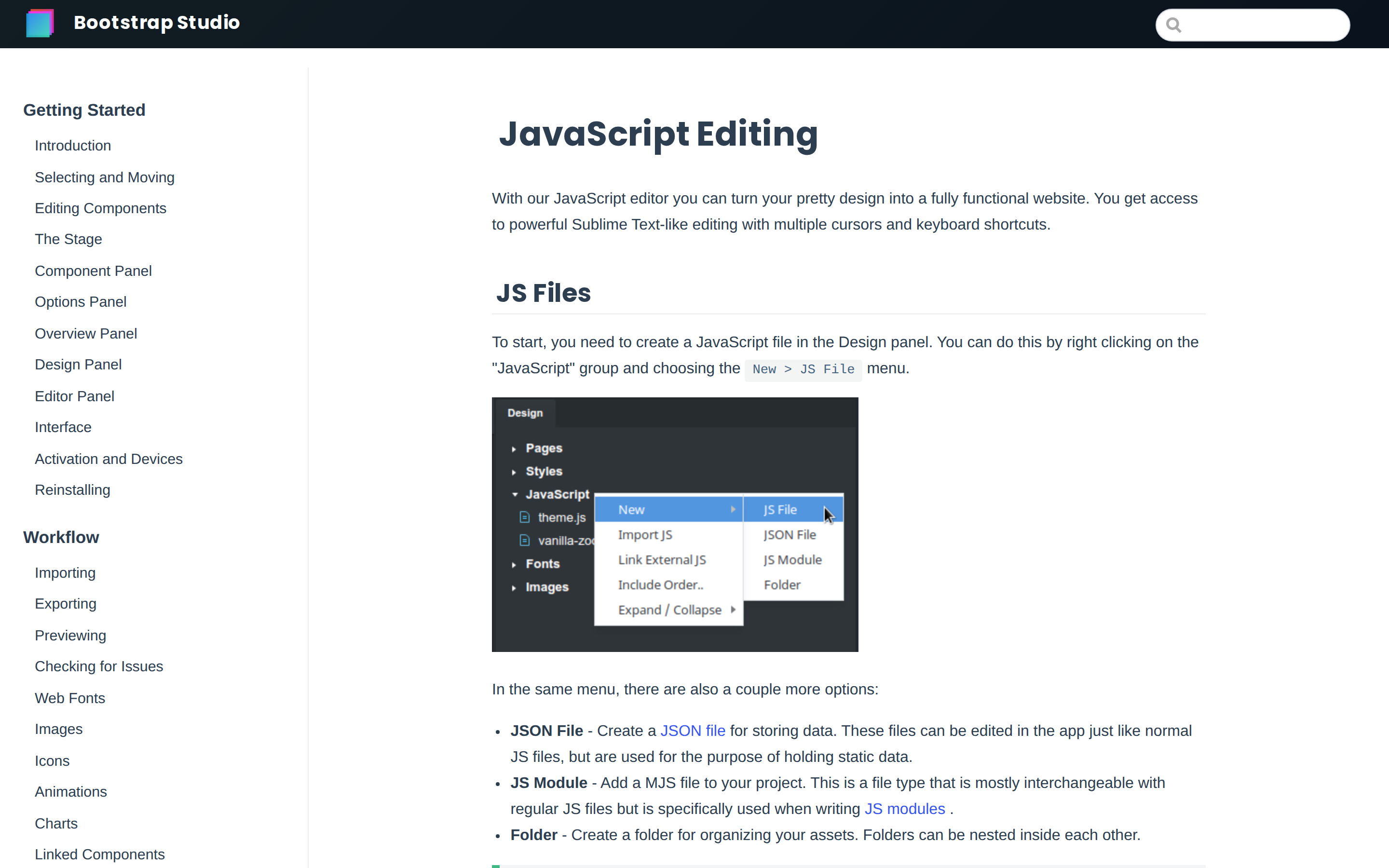Focus the search input field
The height and width of the screenshot is (868, 1389).
click(1253, 25)
